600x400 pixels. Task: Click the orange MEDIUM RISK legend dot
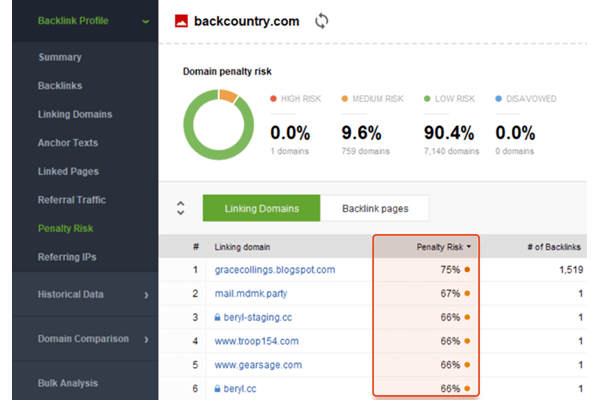coord(344,99)
